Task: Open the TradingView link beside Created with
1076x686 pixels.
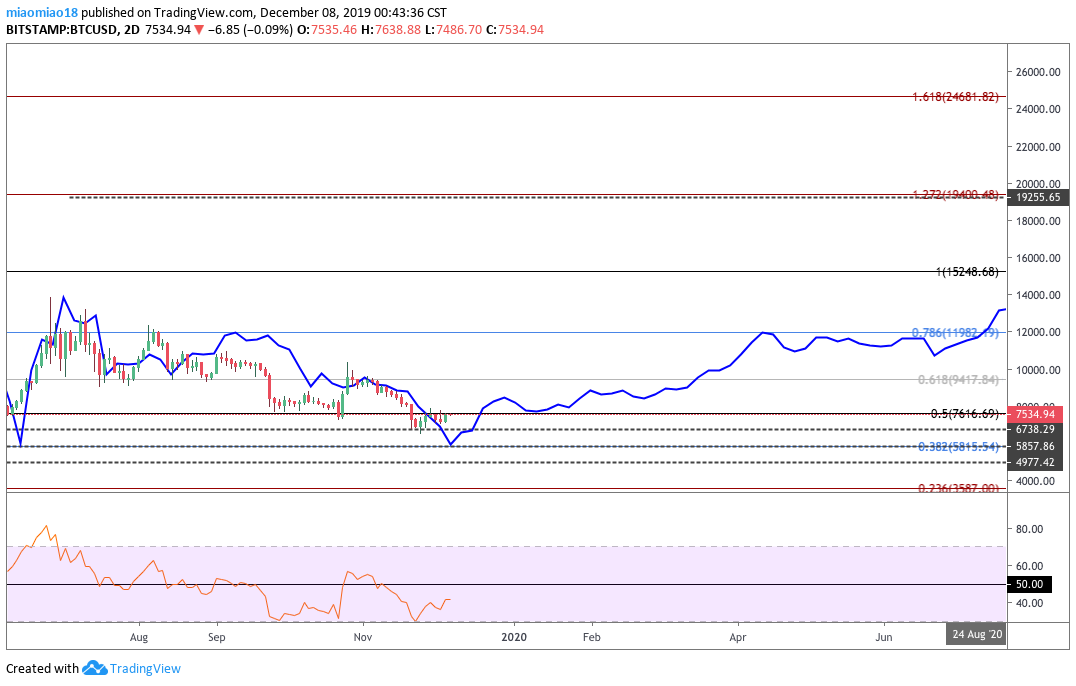Action: tap(145, 668)
